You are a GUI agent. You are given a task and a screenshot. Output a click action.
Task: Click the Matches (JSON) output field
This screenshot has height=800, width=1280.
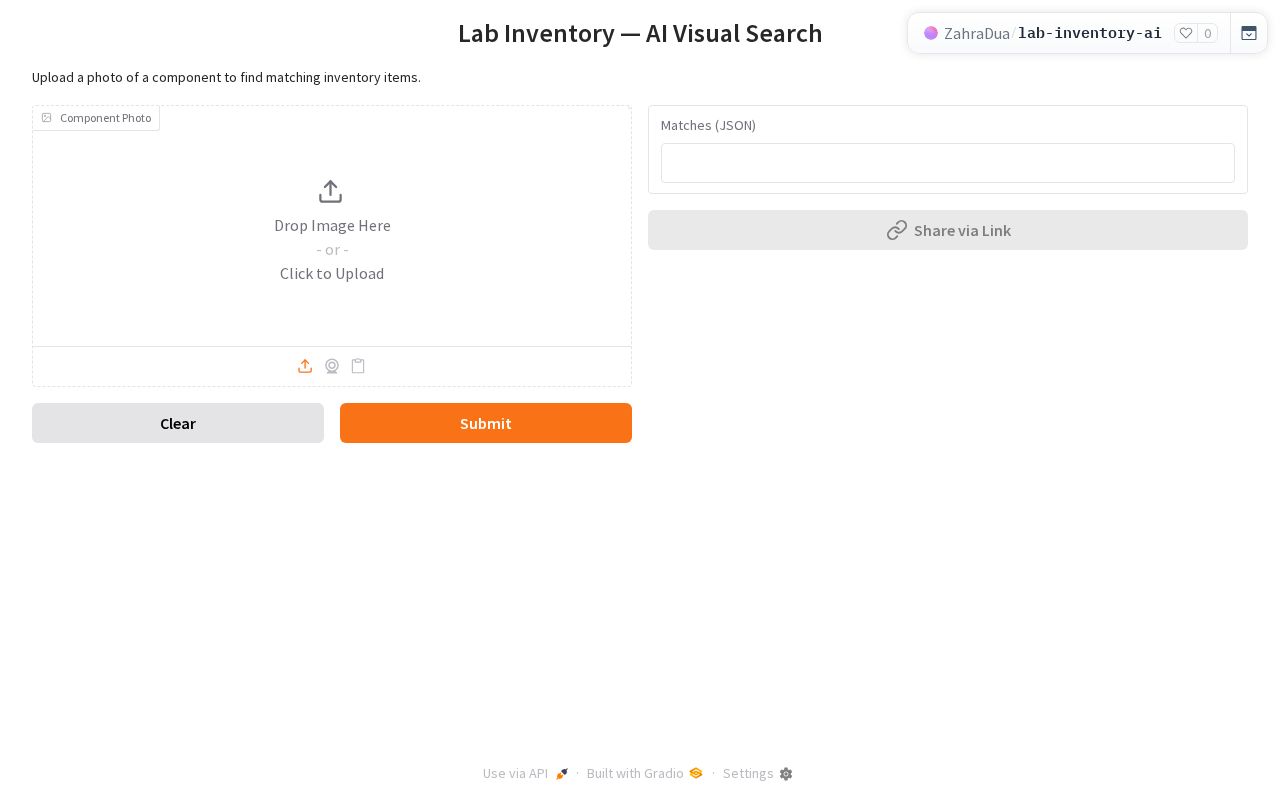948,163
